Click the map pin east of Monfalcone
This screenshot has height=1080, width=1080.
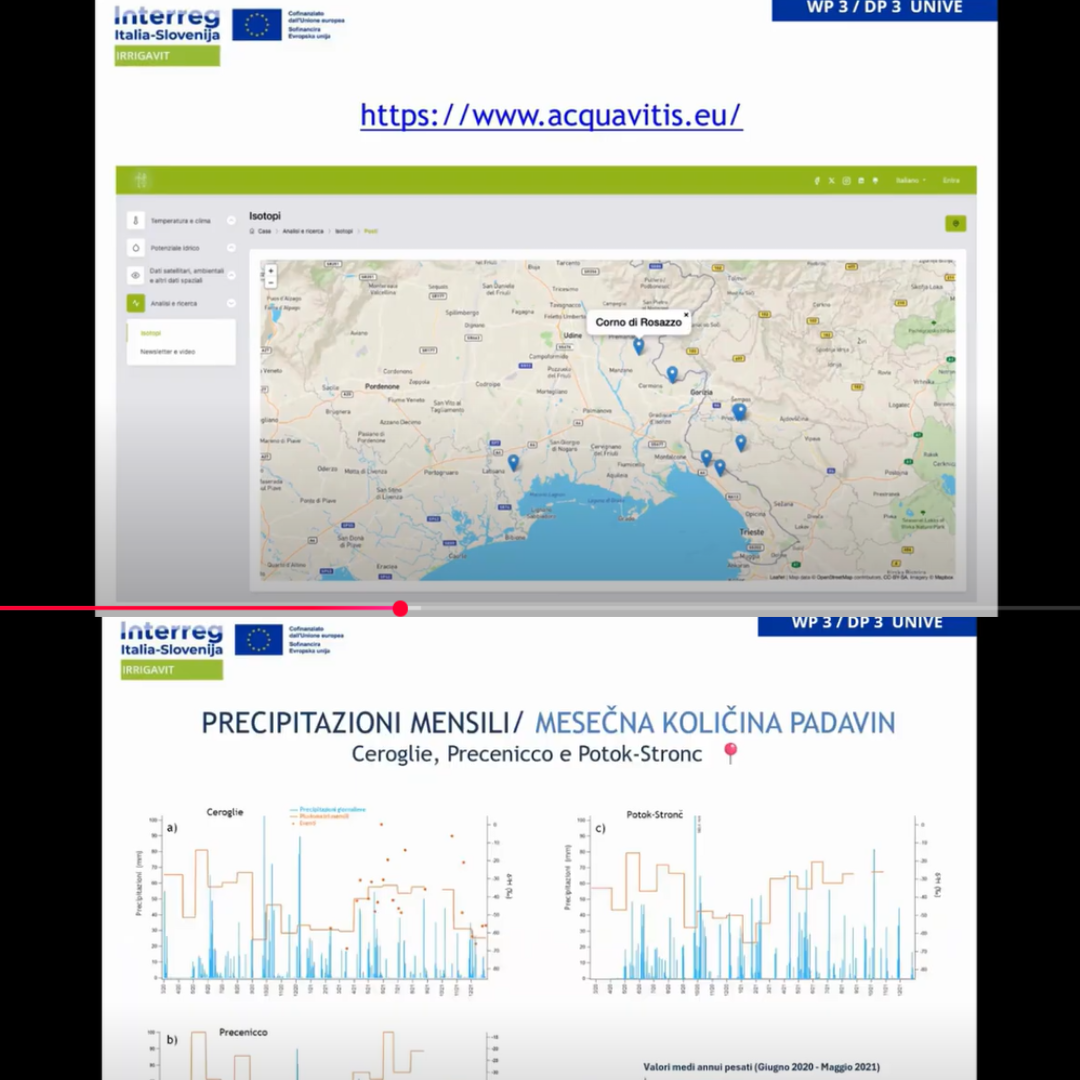(706, 458)
